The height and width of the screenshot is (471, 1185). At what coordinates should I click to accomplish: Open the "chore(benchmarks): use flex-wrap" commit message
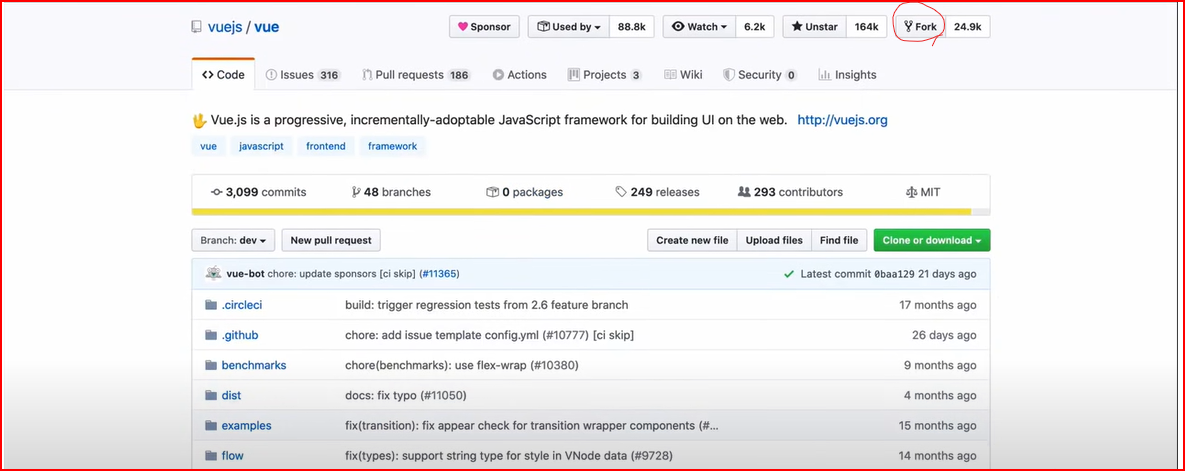(462, 366)
